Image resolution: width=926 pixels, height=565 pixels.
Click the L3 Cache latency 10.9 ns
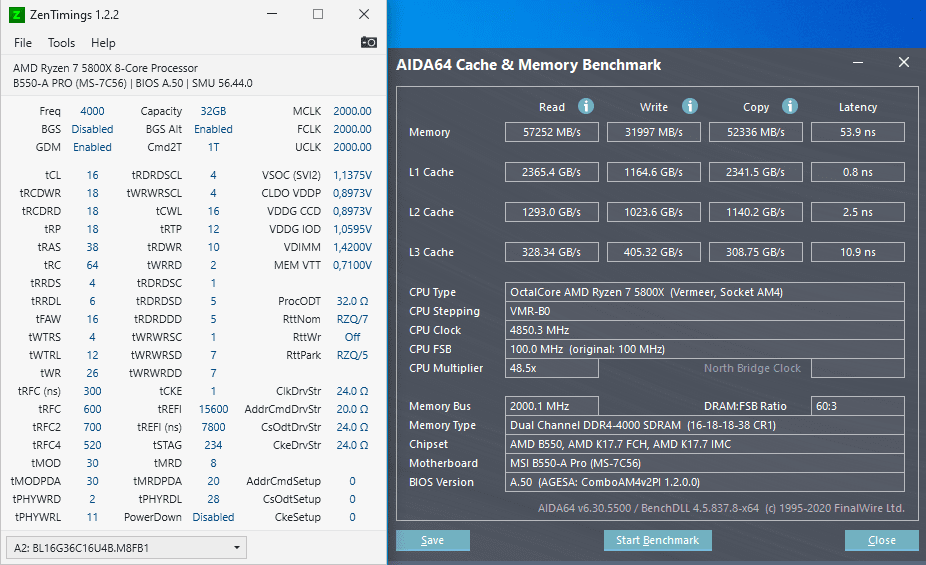click(858, 252)
